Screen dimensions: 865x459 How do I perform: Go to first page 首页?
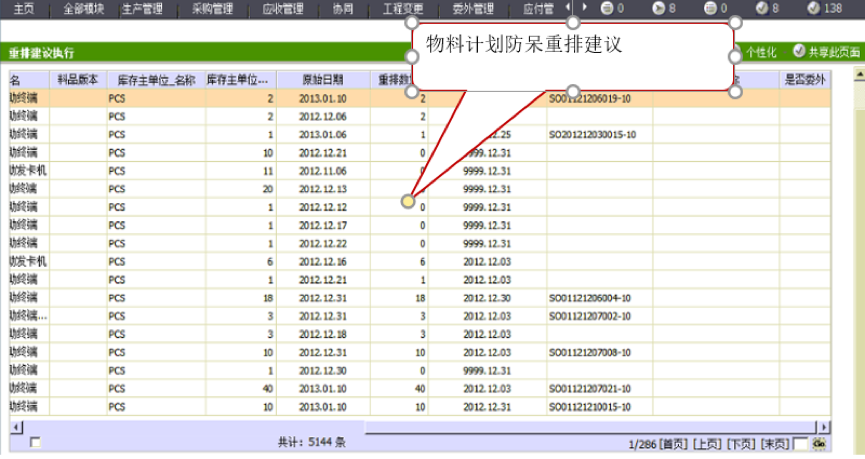click(x=674, y=444)
